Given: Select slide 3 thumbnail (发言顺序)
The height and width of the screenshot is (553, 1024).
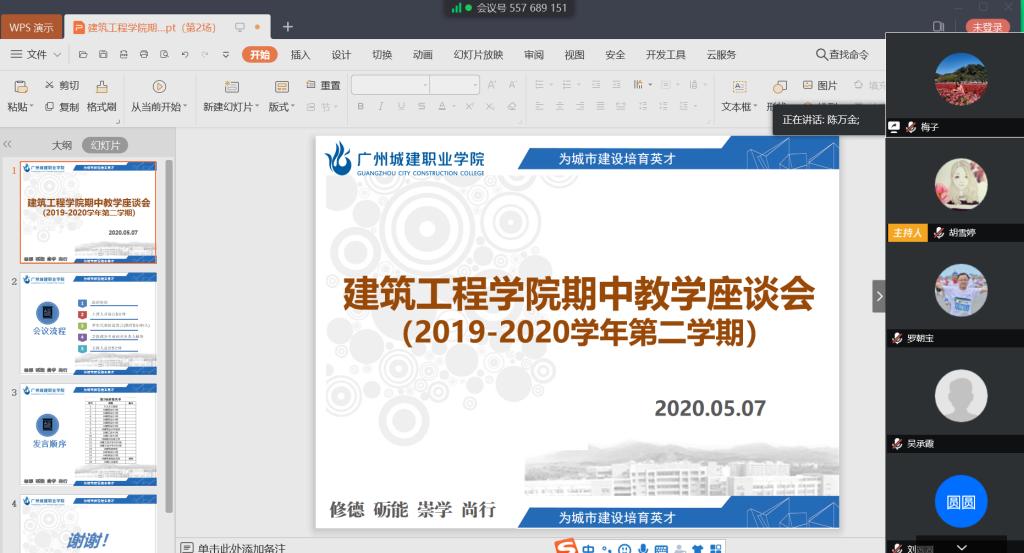Looking at the screenshot, I should [x=89, y=436].
